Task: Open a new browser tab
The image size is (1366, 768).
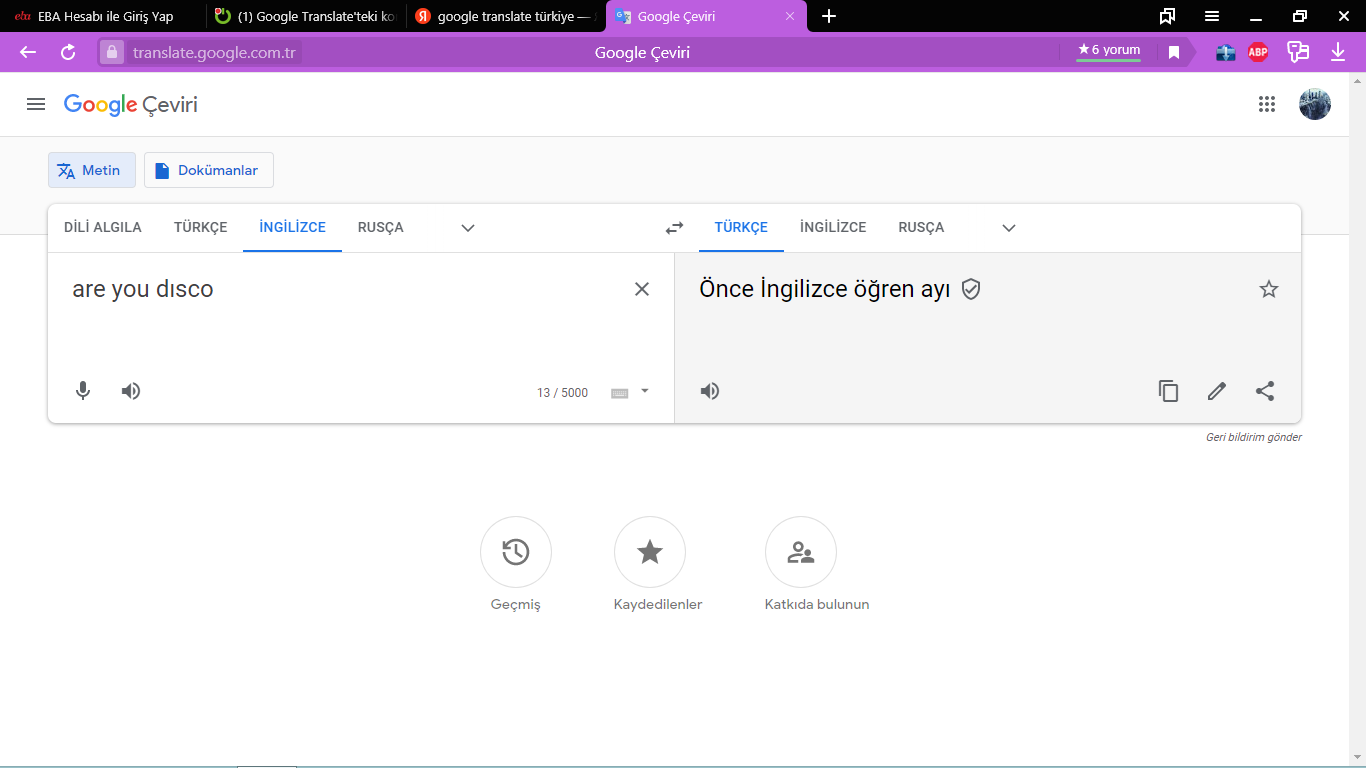Action: click(828, 16)
